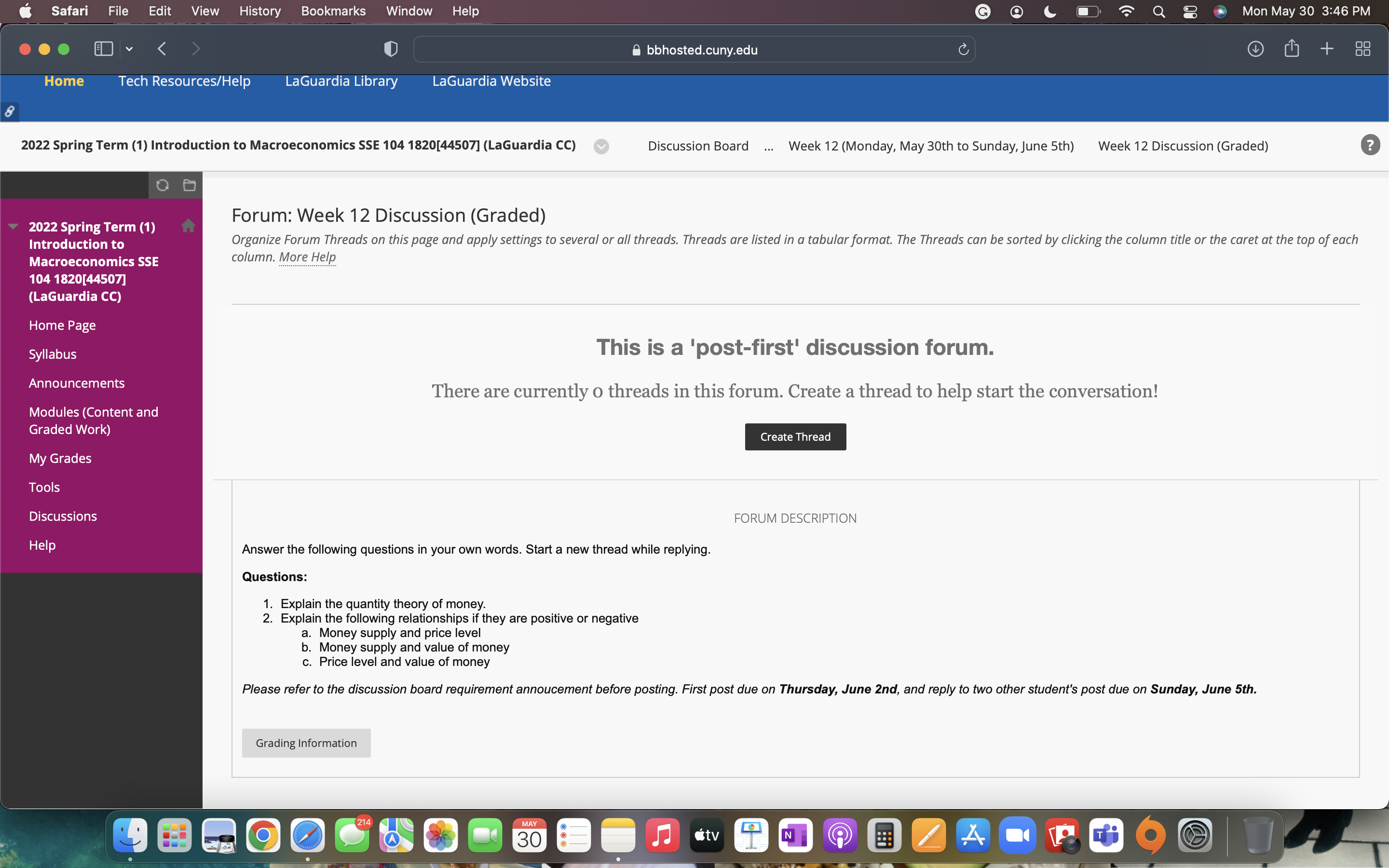This screenshot has height=868, width=1389.
Task: Open the sidebar dropdown arrow in Safari toolbar
Action: click(129, 49)
